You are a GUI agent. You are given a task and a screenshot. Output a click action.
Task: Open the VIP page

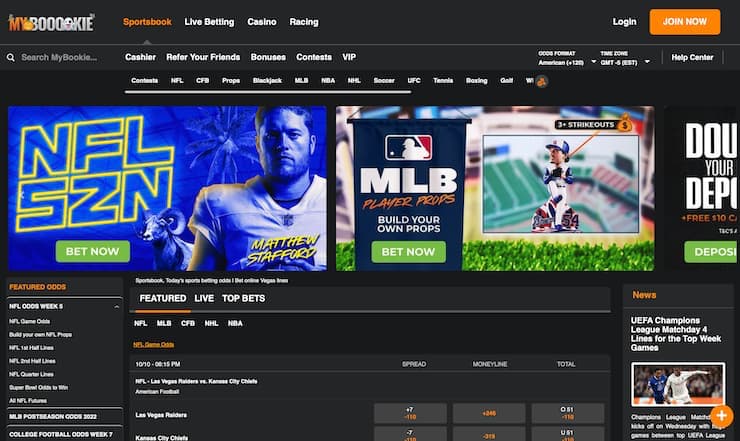coord(349,57)
